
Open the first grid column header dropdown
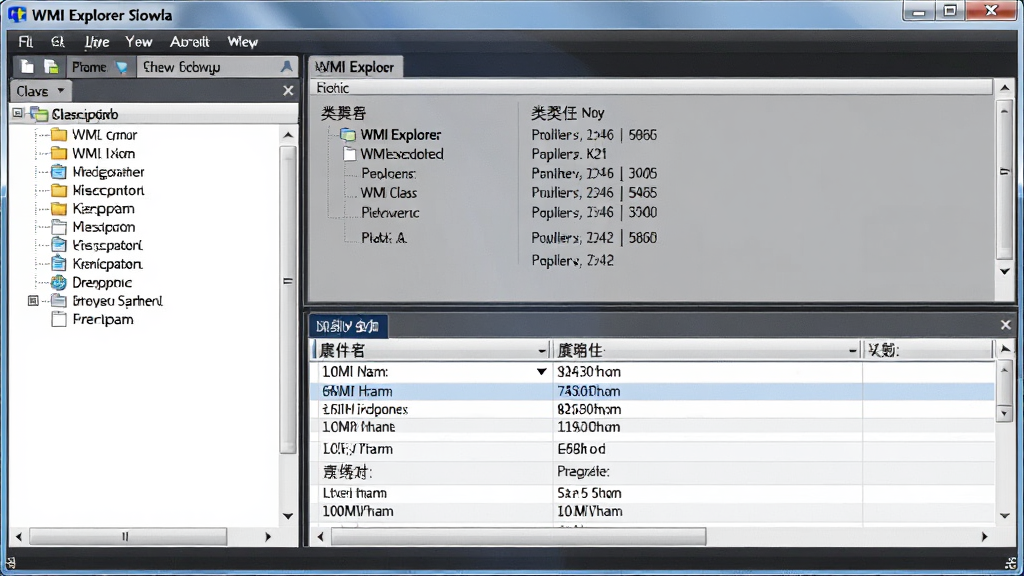(541, 351)
